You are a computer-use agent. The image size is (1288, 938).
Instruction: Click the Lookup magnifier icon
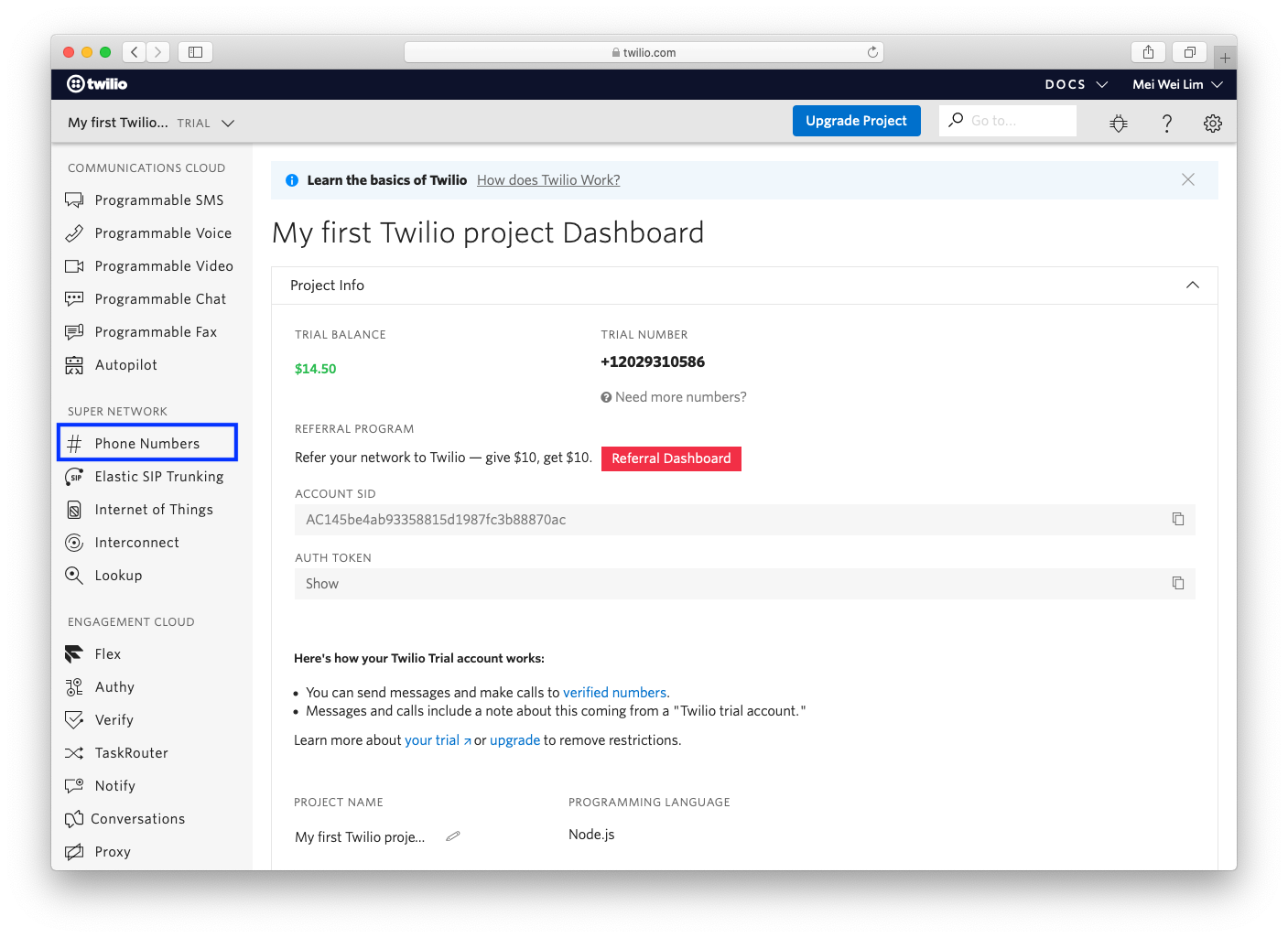(73, 575)
